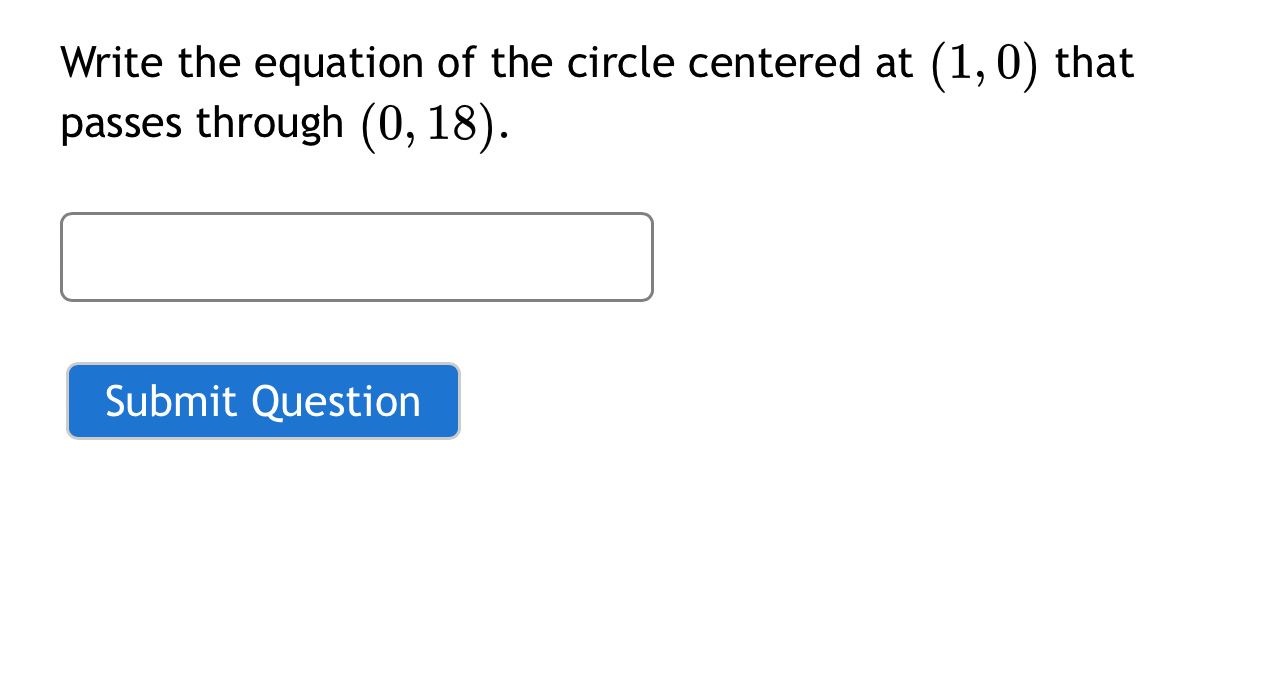Activate the Submit Question control
The height and width of the screenshot is (686, 1278).
[x=262, y=401]
